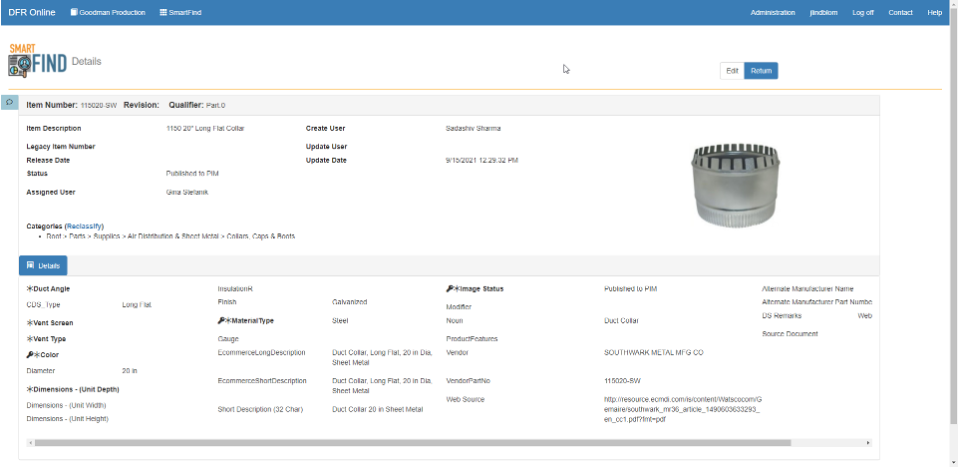This screenshot has width=958, height=468.
Task: Click Assigned User value Gina Stefanik
Action: click(x=187, y=192)
